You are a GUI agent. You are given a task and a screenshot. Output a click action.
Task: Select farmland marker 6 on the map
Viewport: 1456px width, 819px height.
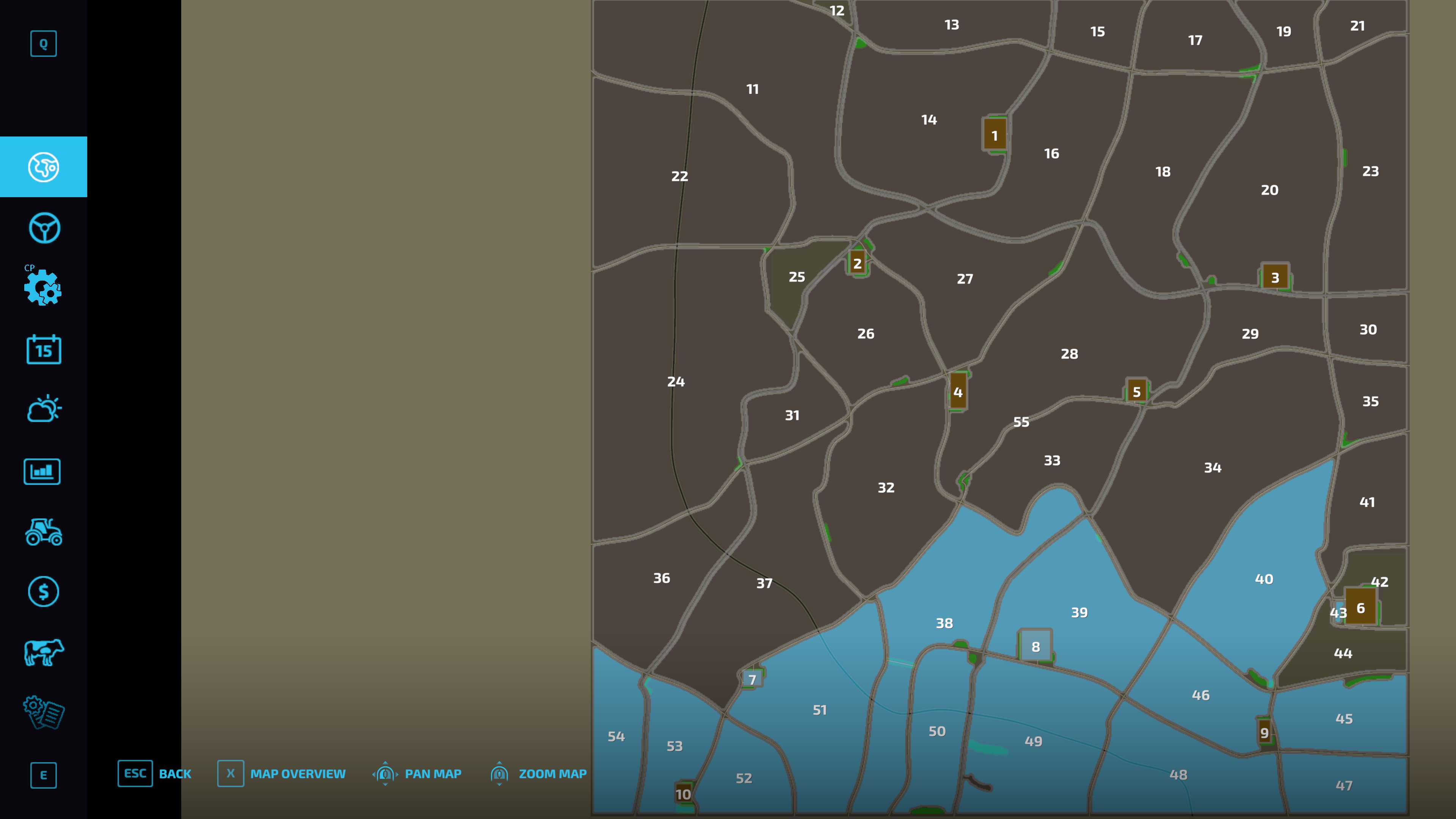pos(1360,607)
